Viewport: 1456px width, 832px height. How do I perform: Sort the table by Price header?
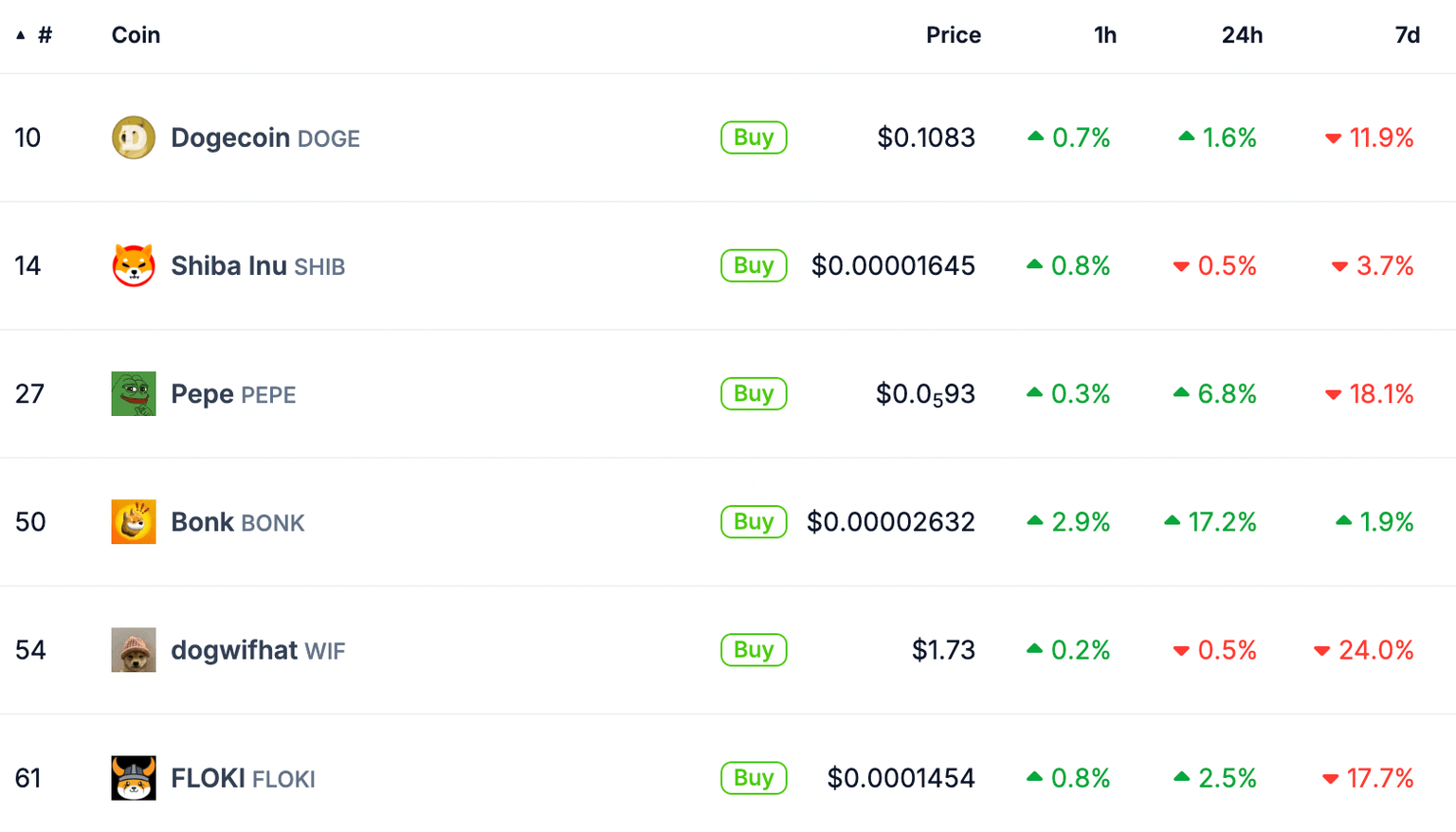[x=953, y=35]
